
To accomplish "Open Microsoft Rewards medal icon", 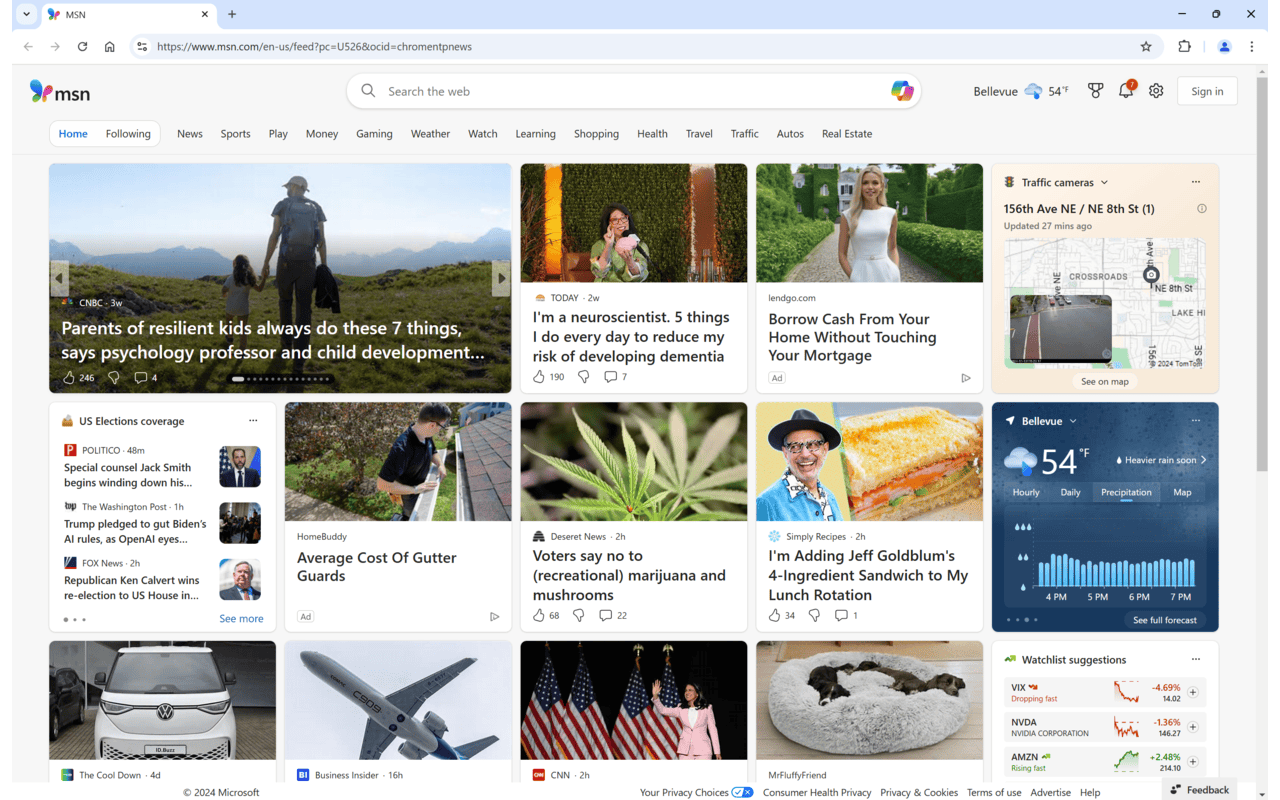I will coord(1095,90).
